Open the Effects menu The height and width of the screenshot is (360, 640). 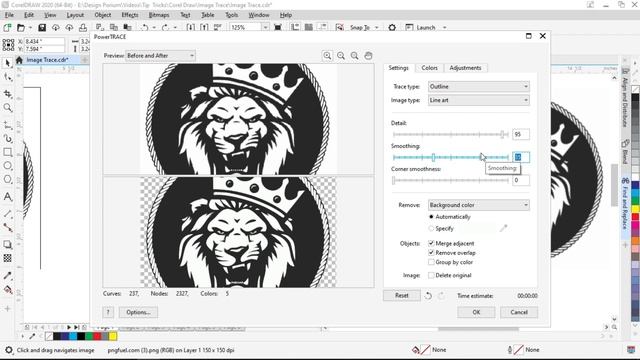click(130, 15)
